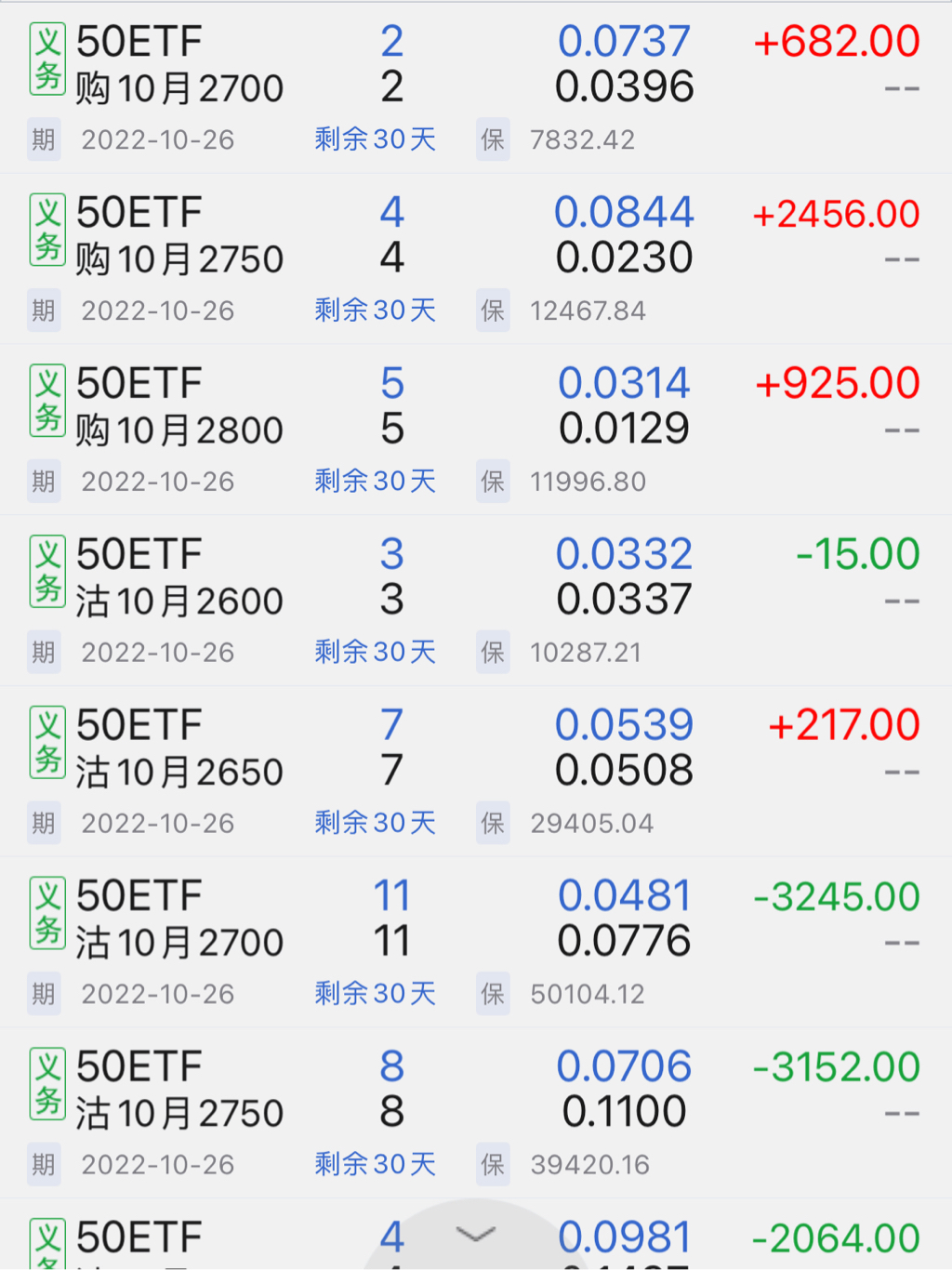952x1270 pixels.
Task: Tap the 保 icon beside 50104.12
Action: 493,994
